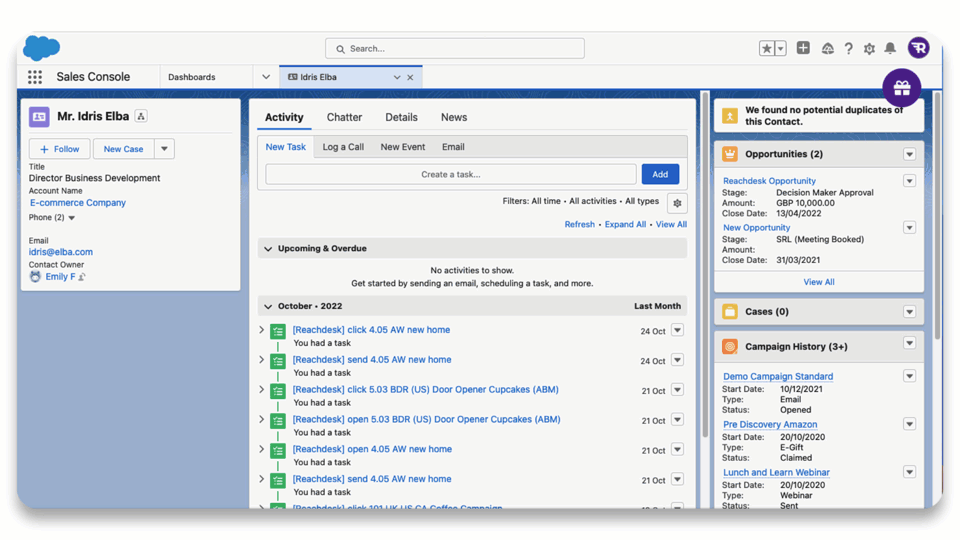Viewport: 960px width, 540px height.
Task: Close the Idris Elba workspace tab
Action: 410,77
